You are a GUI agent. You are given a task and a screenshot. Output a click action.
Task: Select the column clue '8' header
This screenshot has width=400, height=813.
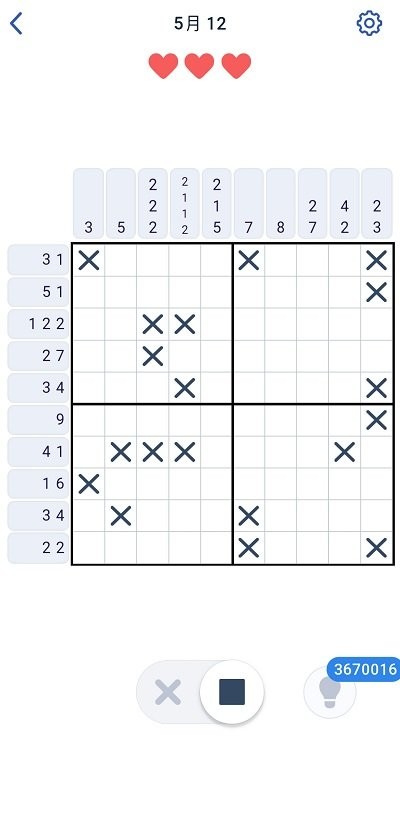coord(281,203)
